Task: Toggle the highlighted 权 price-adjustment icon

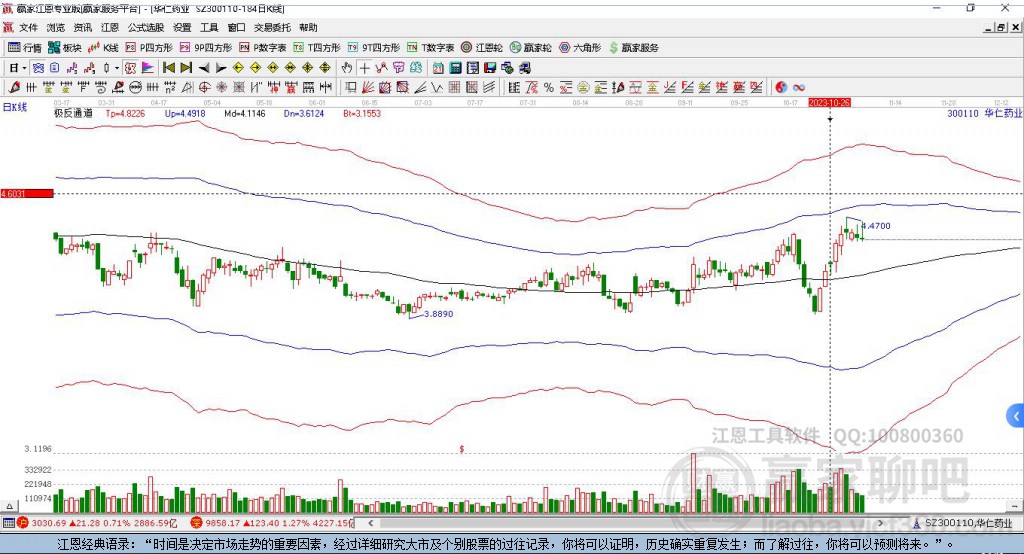Action: point(130,68)
